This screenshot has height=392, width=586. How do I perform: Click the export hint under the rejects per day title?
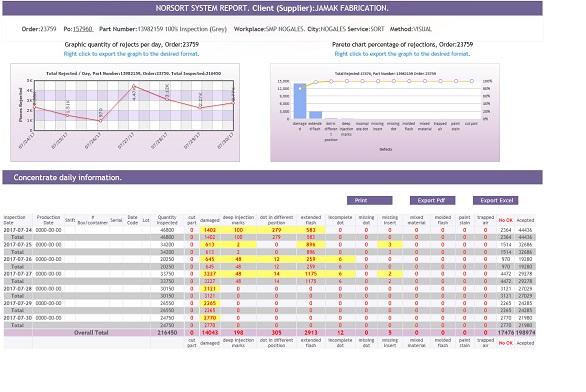[x=131, y=54]
